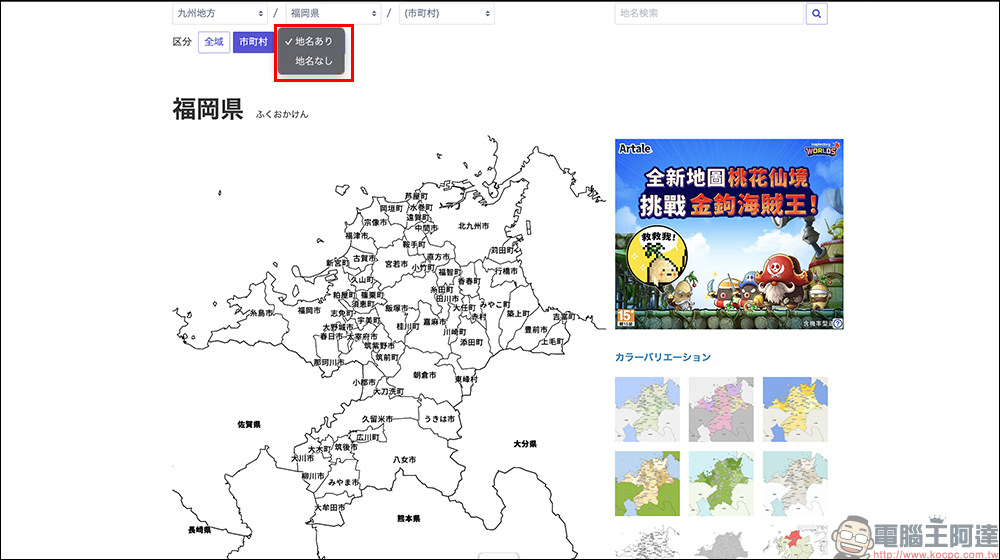Click 八女市 label on the map
Viewport: 1000px width, 560px height.
coord(404,459)
